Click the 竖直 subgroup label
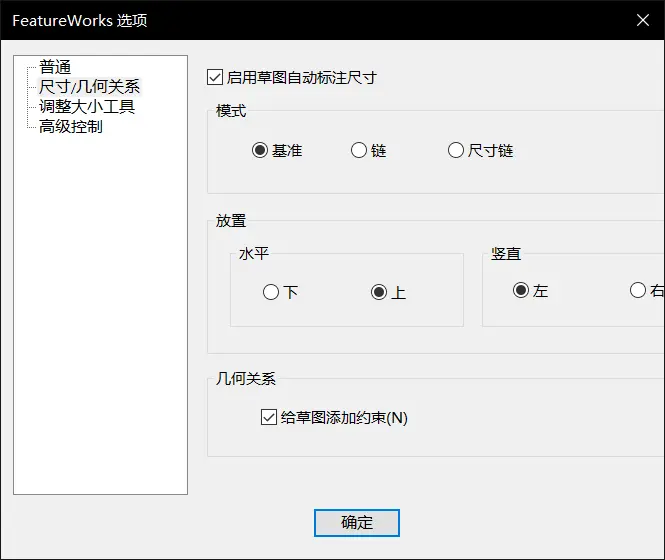The width and height of the screenshot is (665, 560). coord(506,254)
